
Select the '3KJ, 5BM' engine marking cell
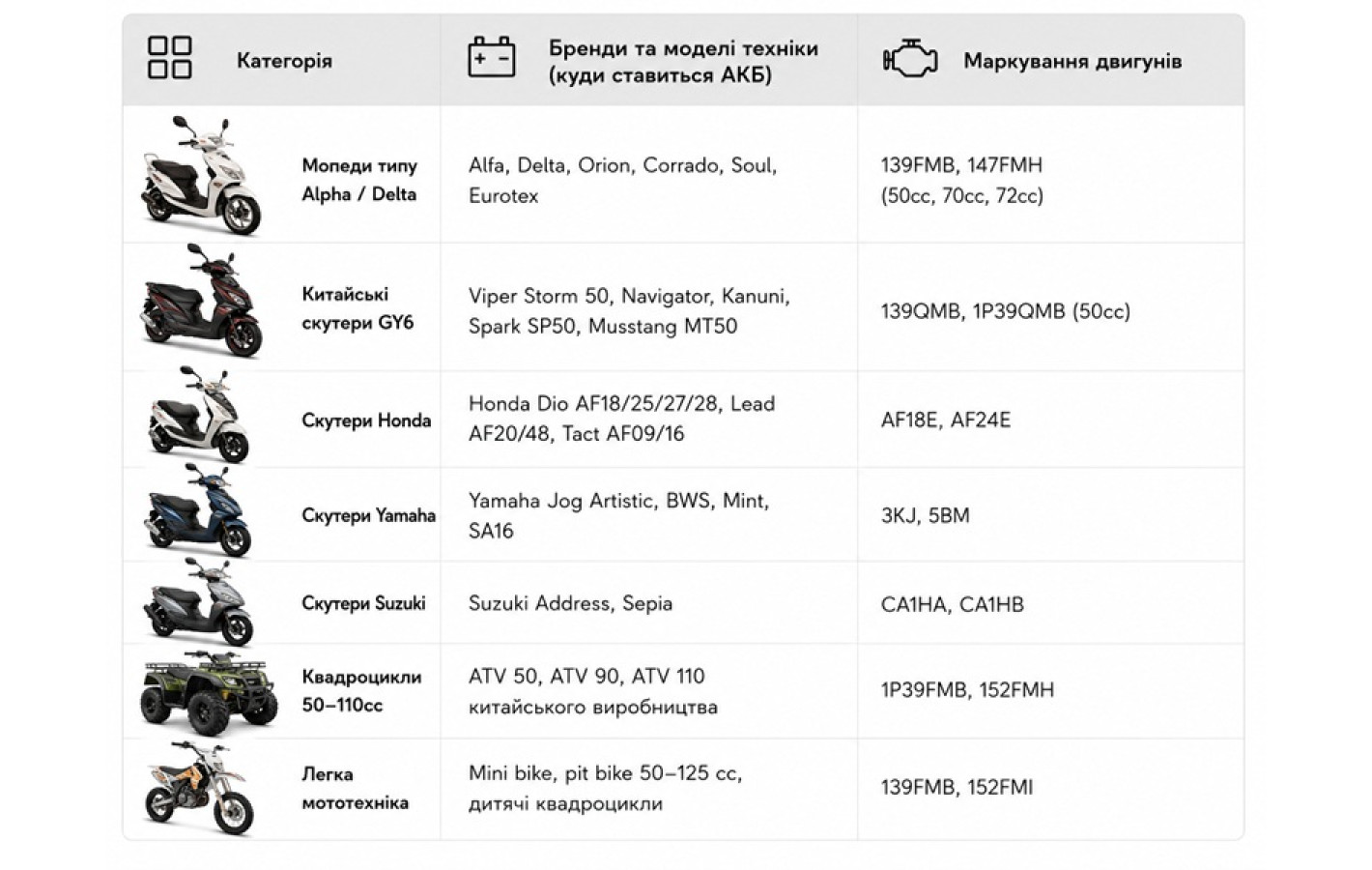pos(925,515)
